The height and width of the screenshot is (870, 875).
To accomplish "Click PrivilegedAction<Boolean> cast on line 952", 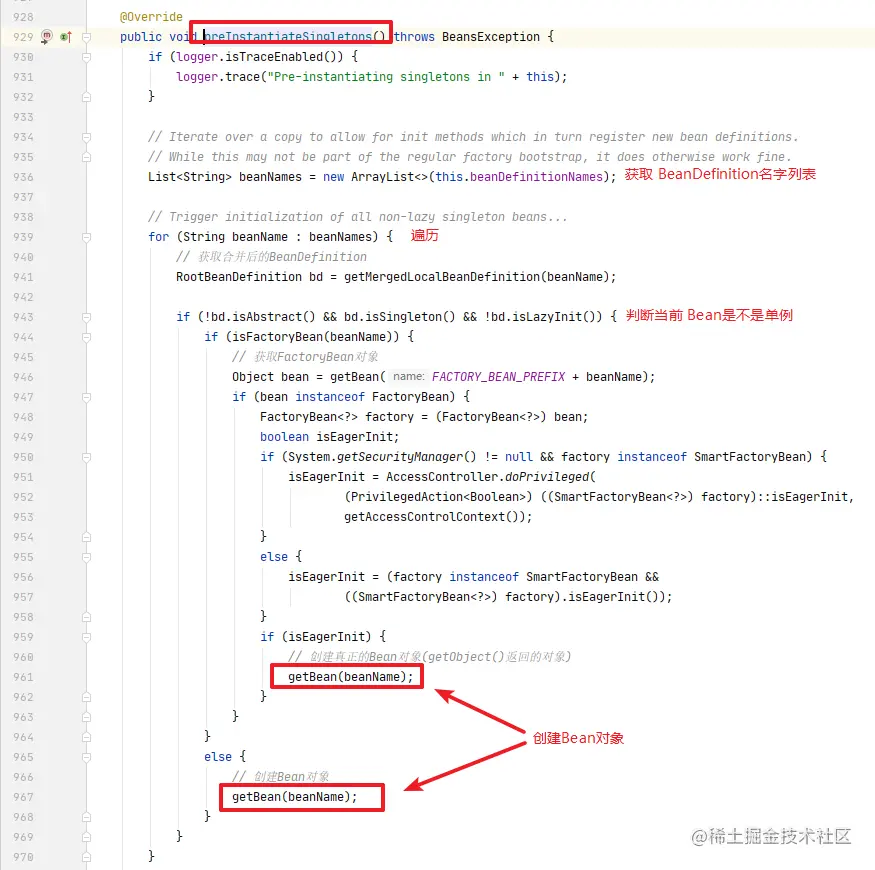I will [438, 497].
